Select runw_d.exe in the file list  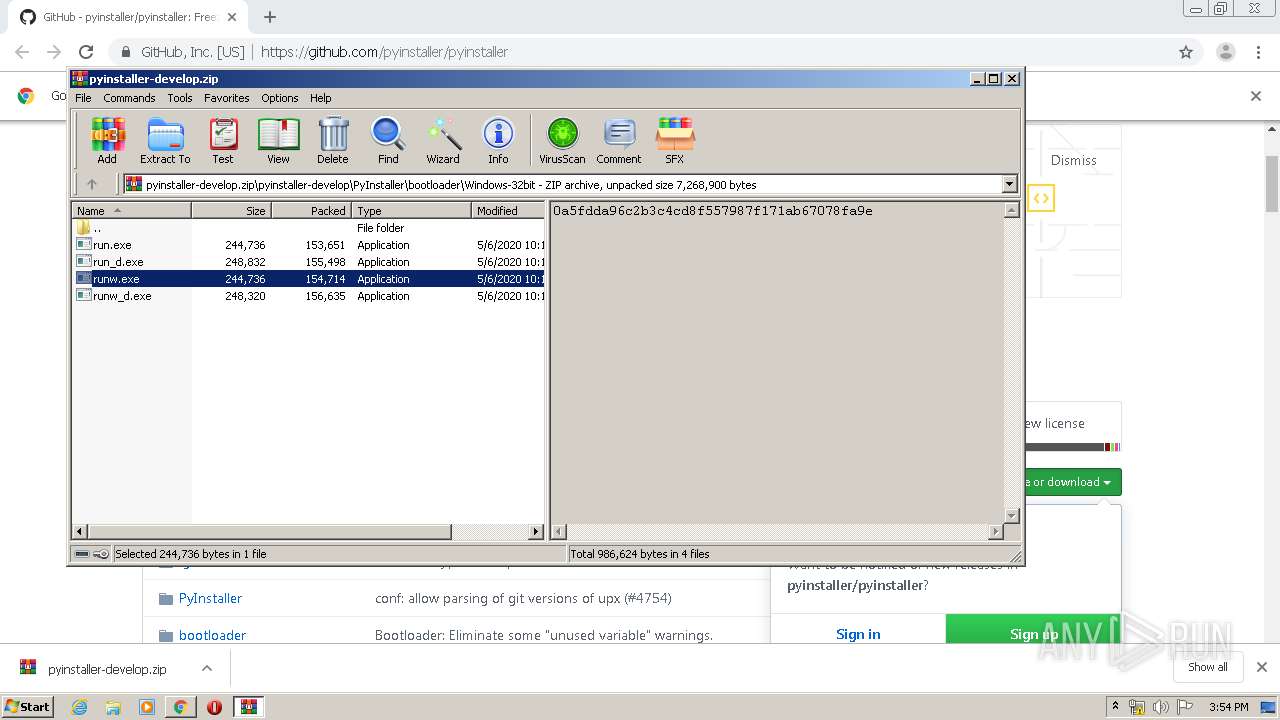pos(309,296)
